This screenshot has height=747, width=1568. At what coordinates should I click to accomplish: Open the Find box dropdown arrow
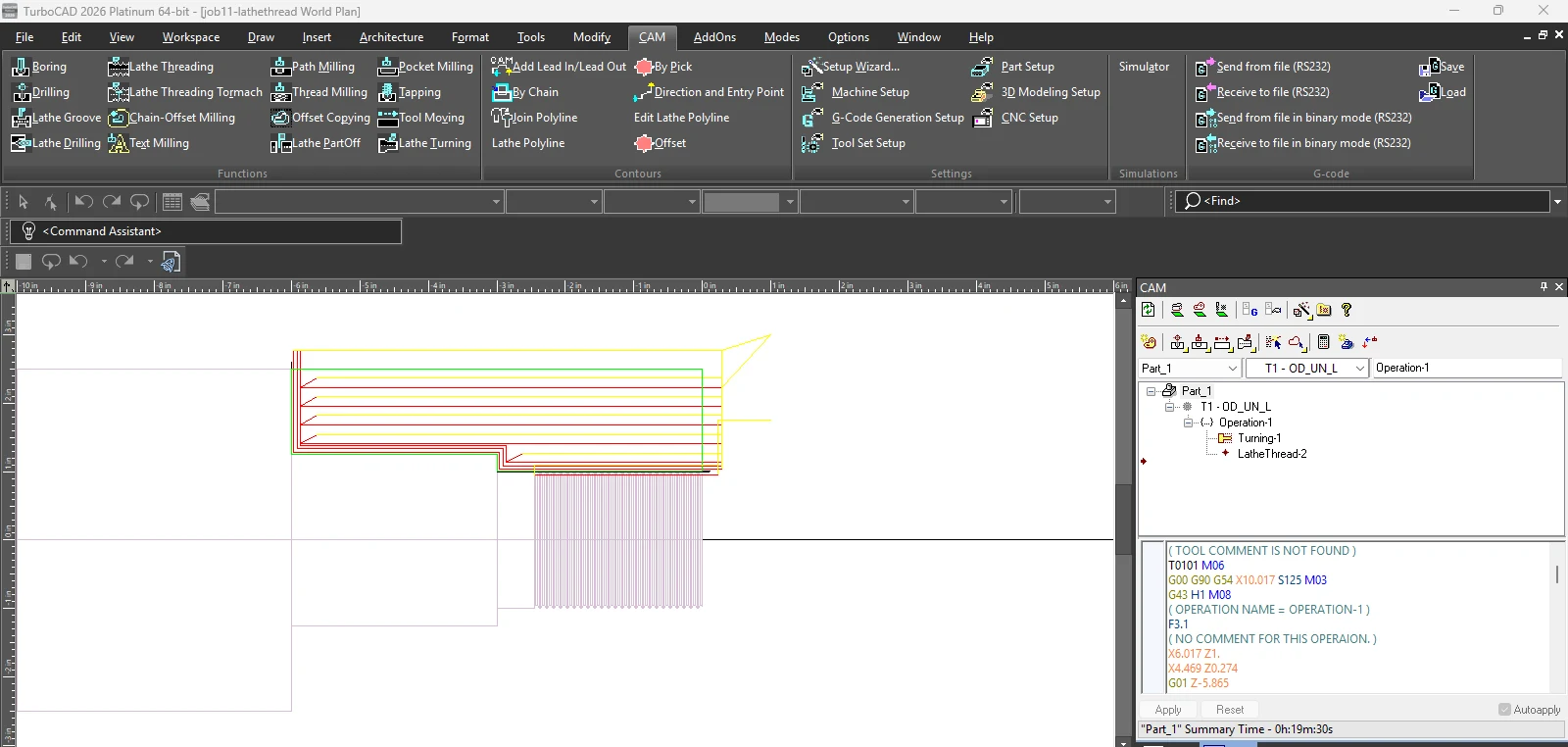point(1557,202)
